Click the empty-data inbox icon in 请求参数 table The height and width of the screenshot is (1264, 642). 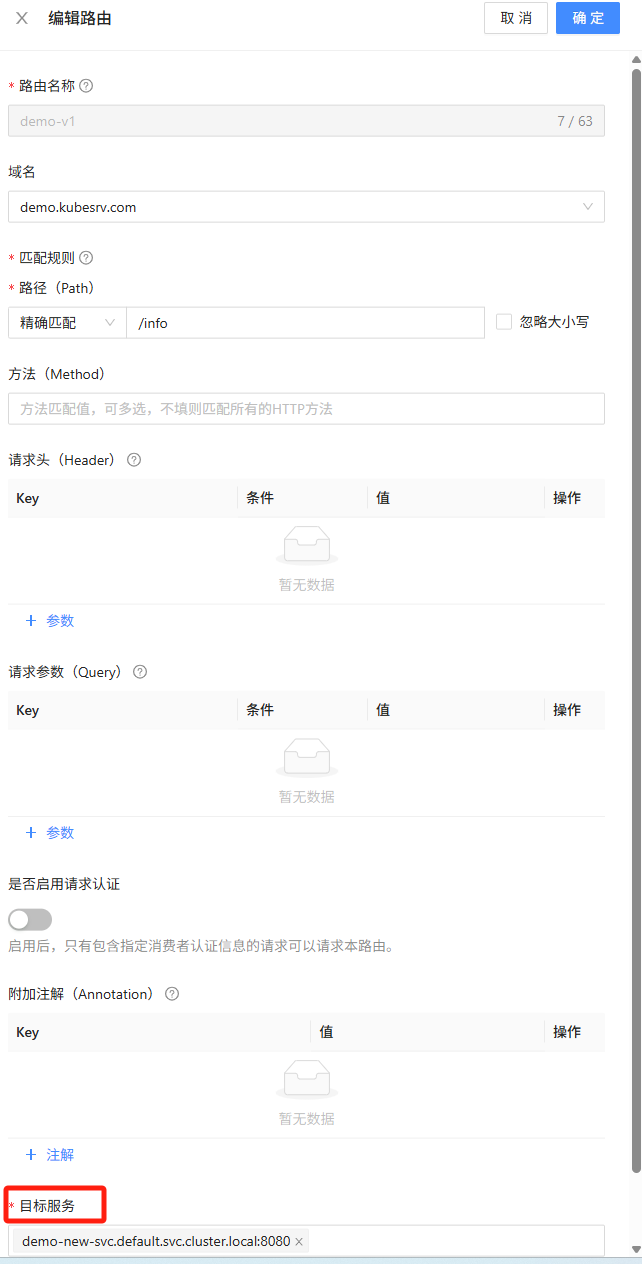point(307,757)
